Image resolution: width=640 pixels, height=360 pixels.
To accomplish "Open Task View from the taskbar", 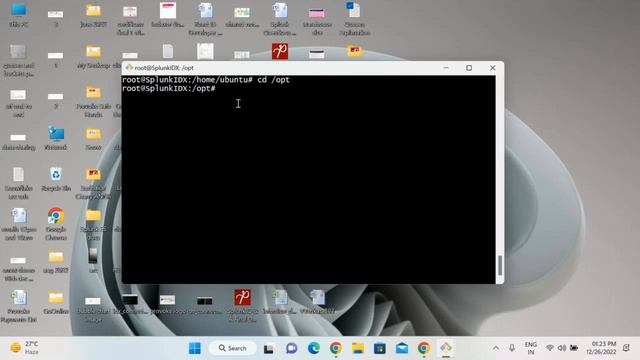I will (269, 349).
